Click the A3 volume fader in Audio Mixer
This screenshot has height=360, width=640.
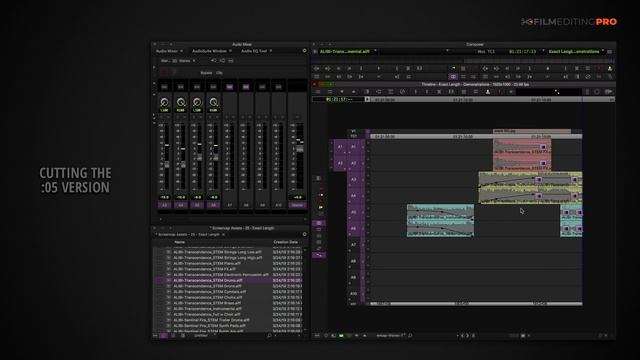click(x=167, y=164)
